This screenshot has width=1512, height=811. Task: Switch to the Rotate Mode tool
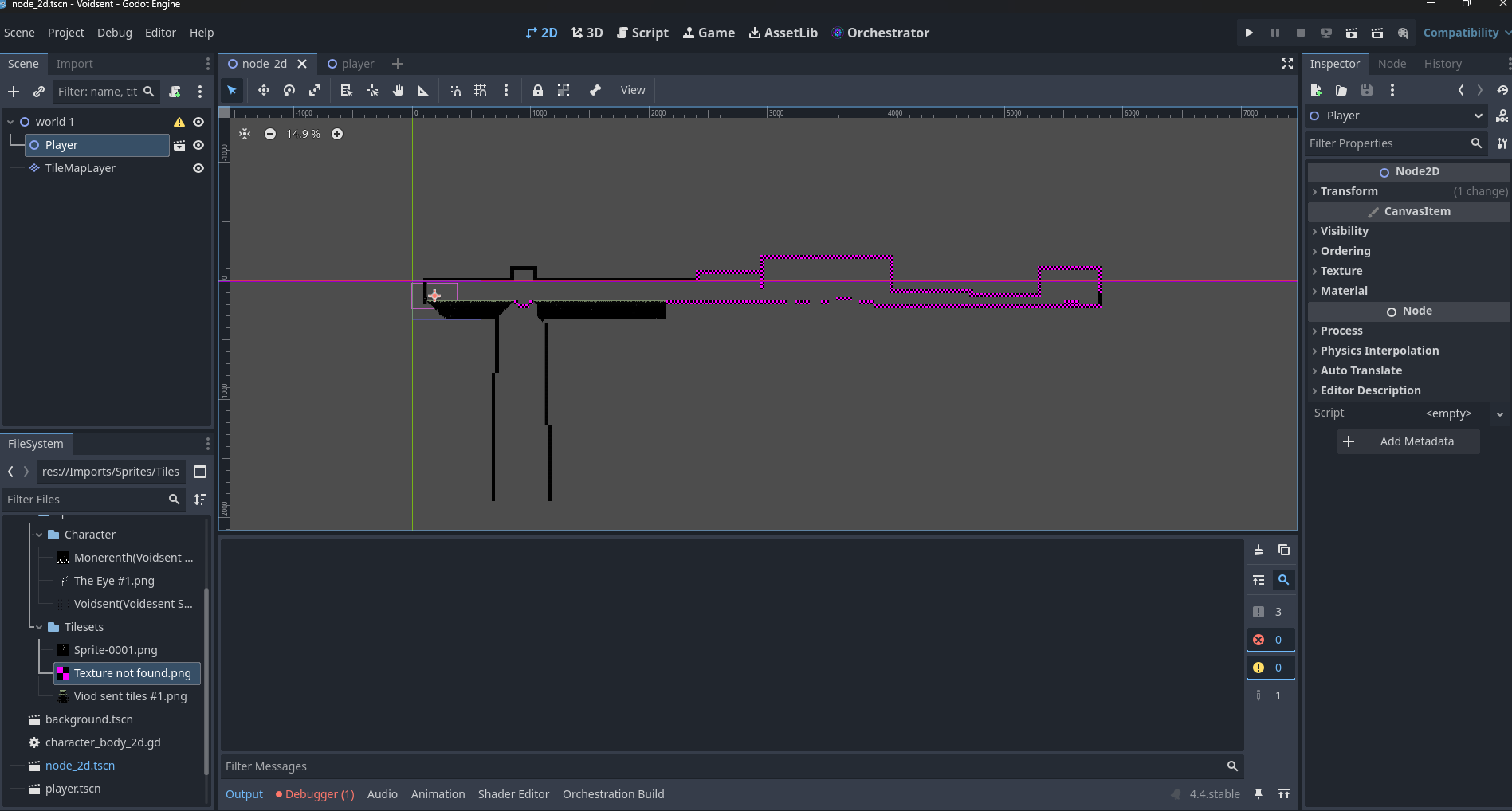[289, 90]
